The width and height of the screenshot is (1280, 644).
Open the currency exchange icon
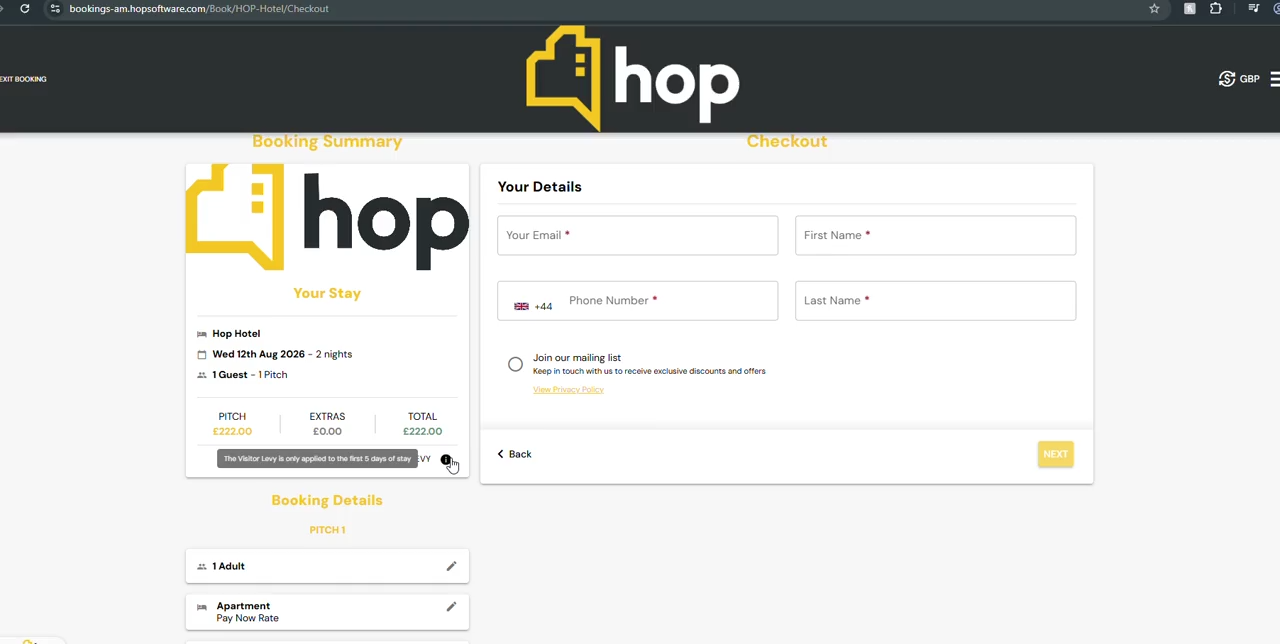click(x=1227, y=79)
